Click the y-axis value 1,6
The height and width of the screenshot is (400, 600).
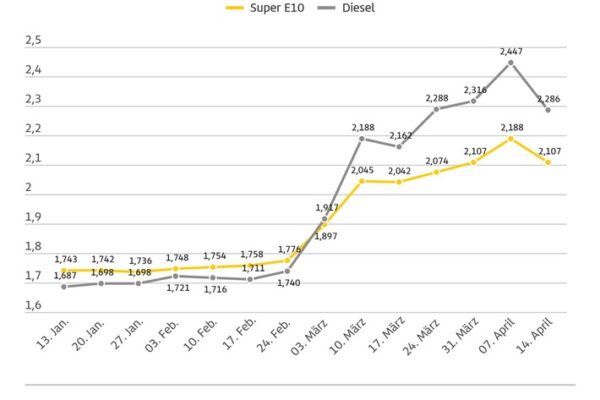pos(33,305)
